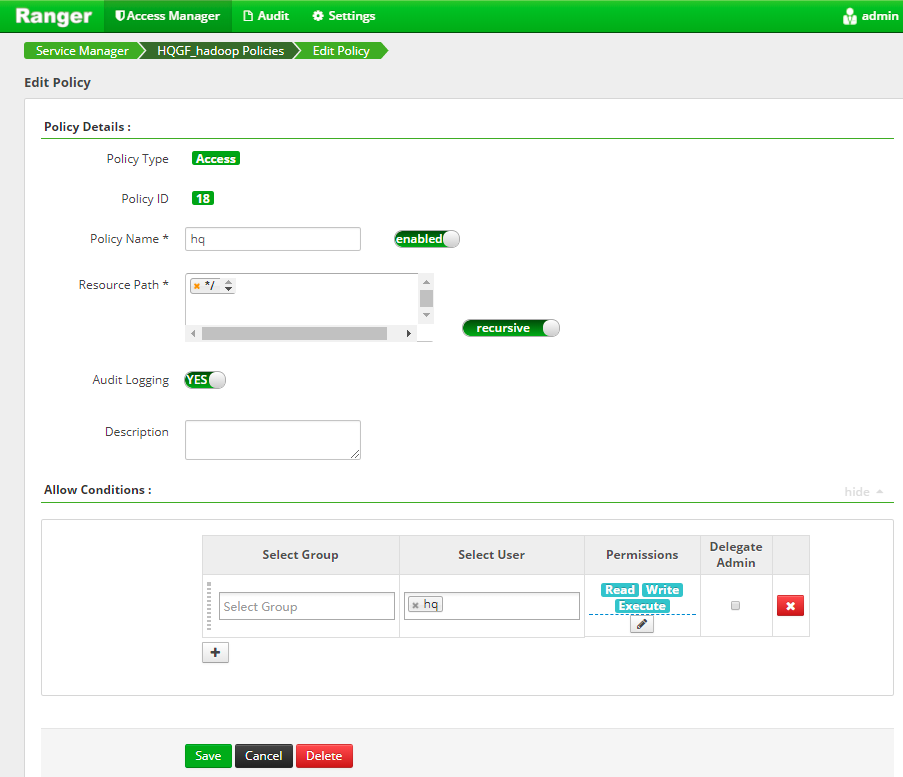
Task: Edit permissions with the pencil icon
Action: point(642,624)
